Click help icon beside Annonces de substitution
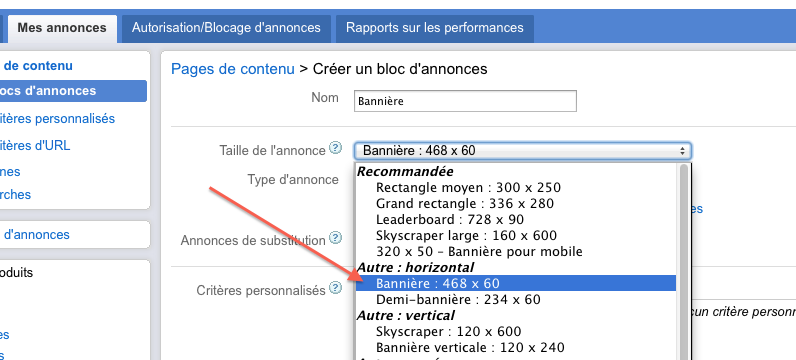This screenshot has width=796, height=360. point(335,237)
